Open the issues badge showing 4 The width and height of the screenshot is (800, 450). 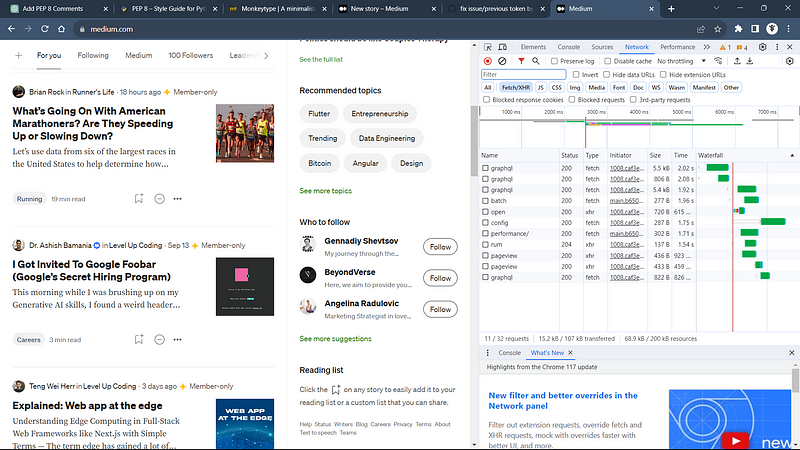click(x=742, y=47)
